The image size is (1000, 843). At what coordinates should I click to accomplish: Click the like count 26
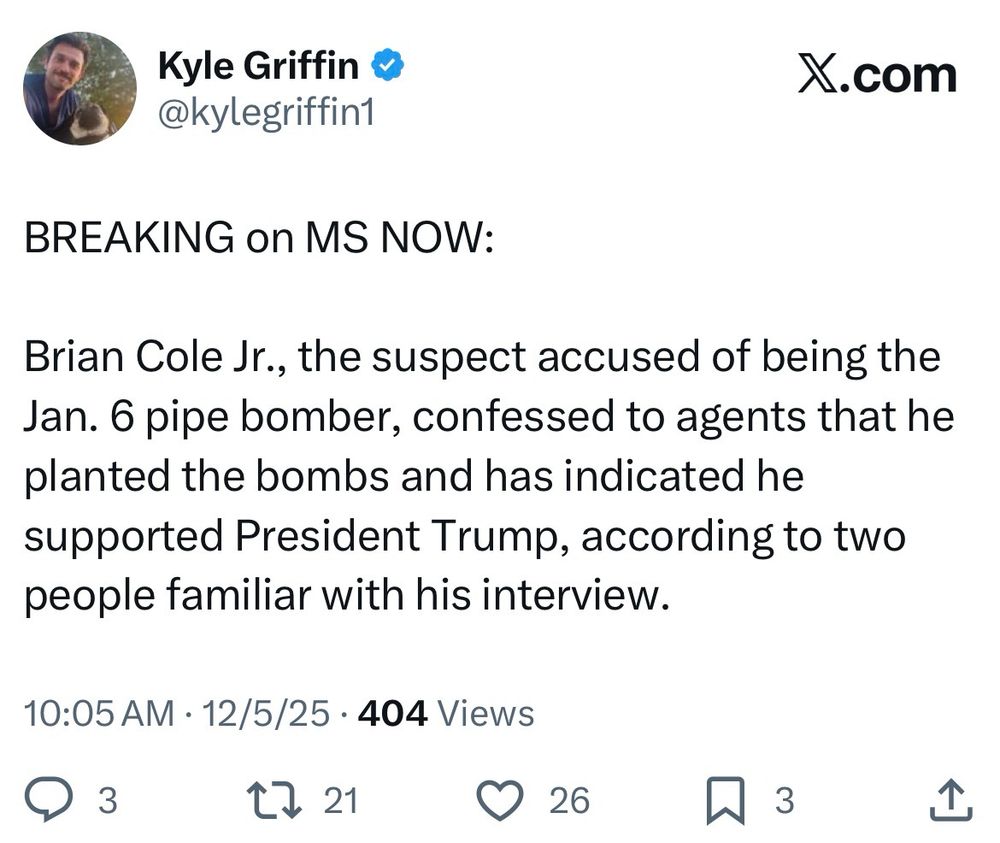coord(569,801)
